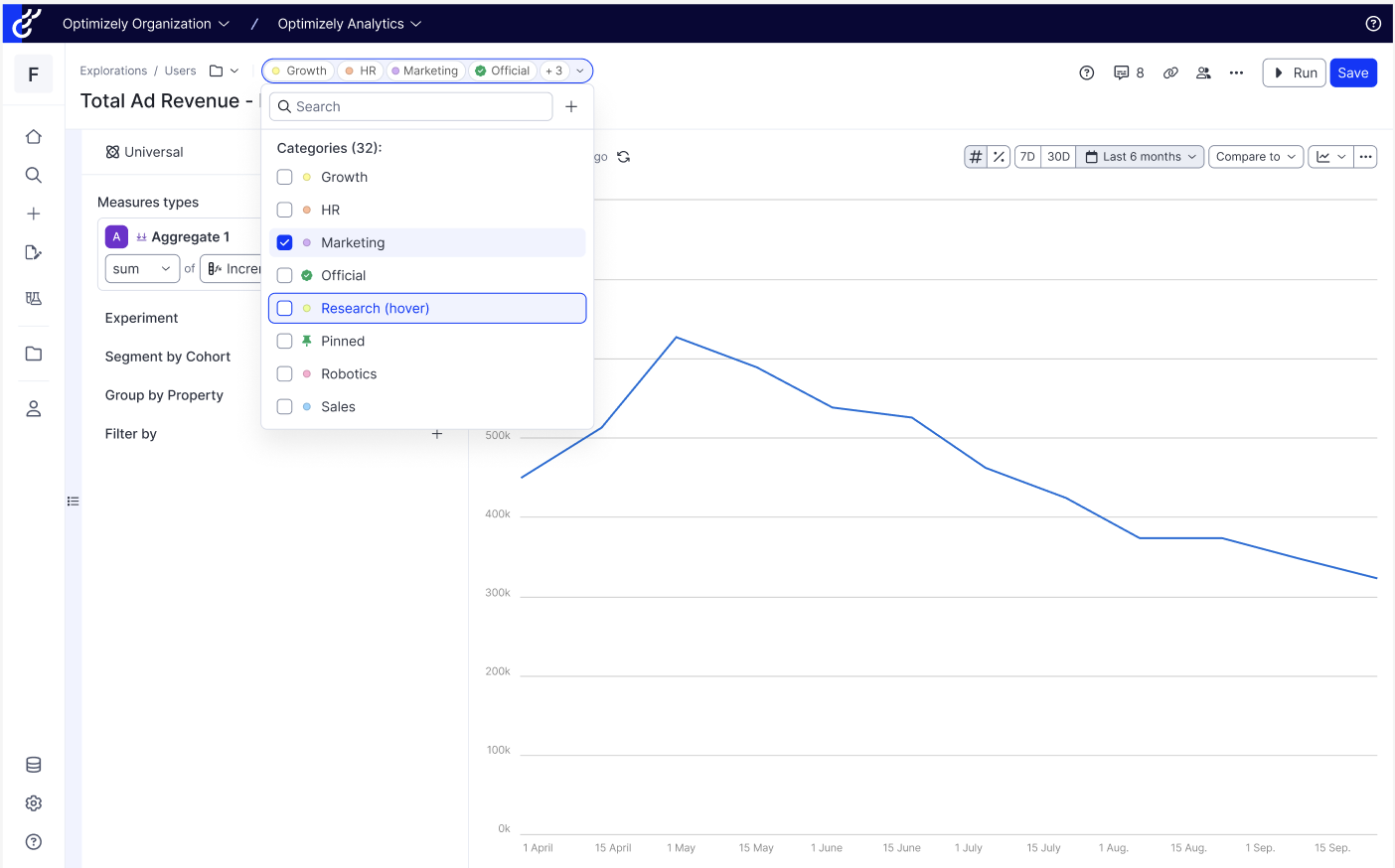Uncheck the Marketing category checkbox
1395x868 pixels.
click(x=285, y=242)
